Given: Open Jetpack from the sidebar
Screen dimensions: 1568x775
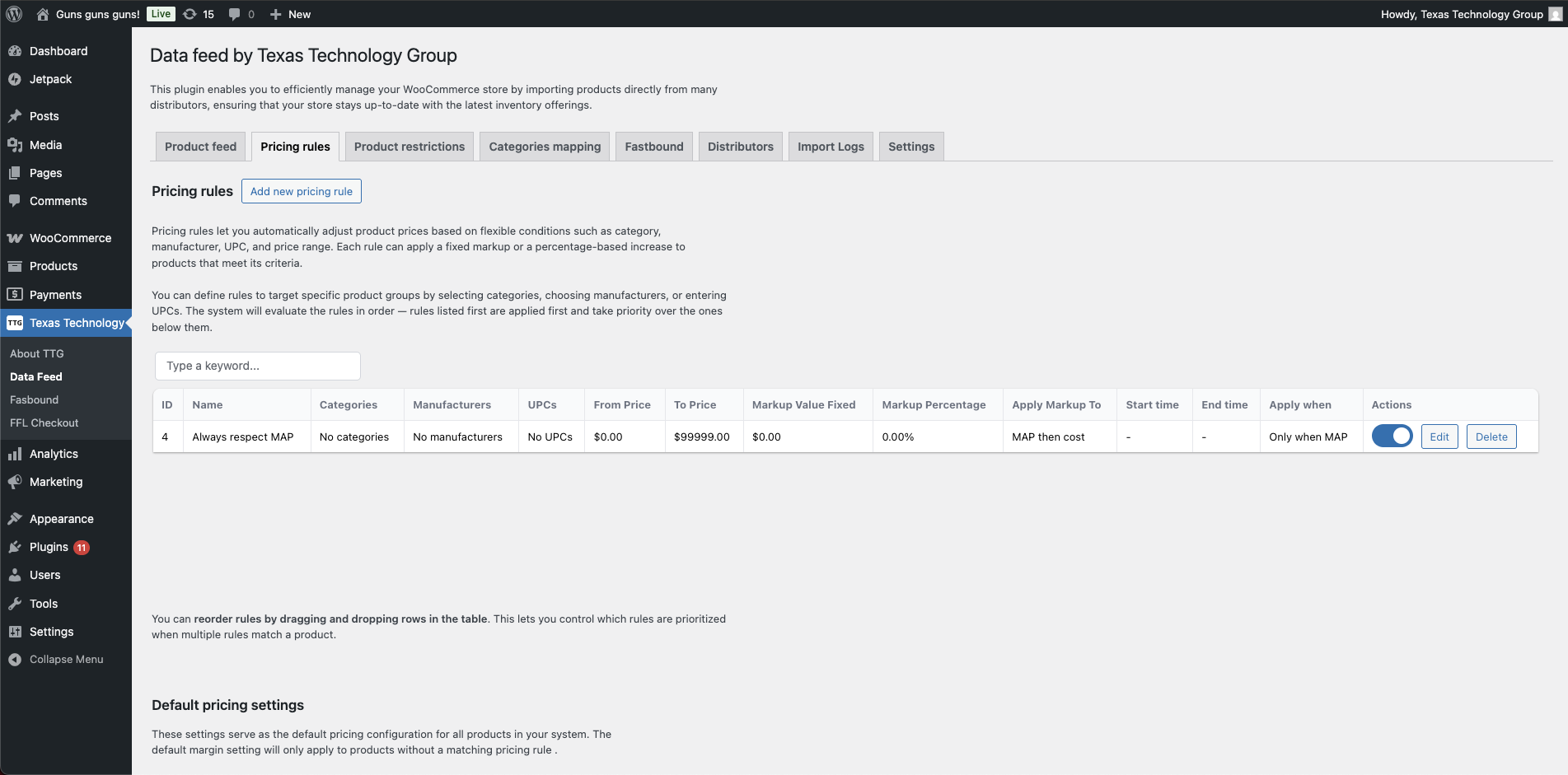Looking at the screenshot, I should tap(50, 79).
